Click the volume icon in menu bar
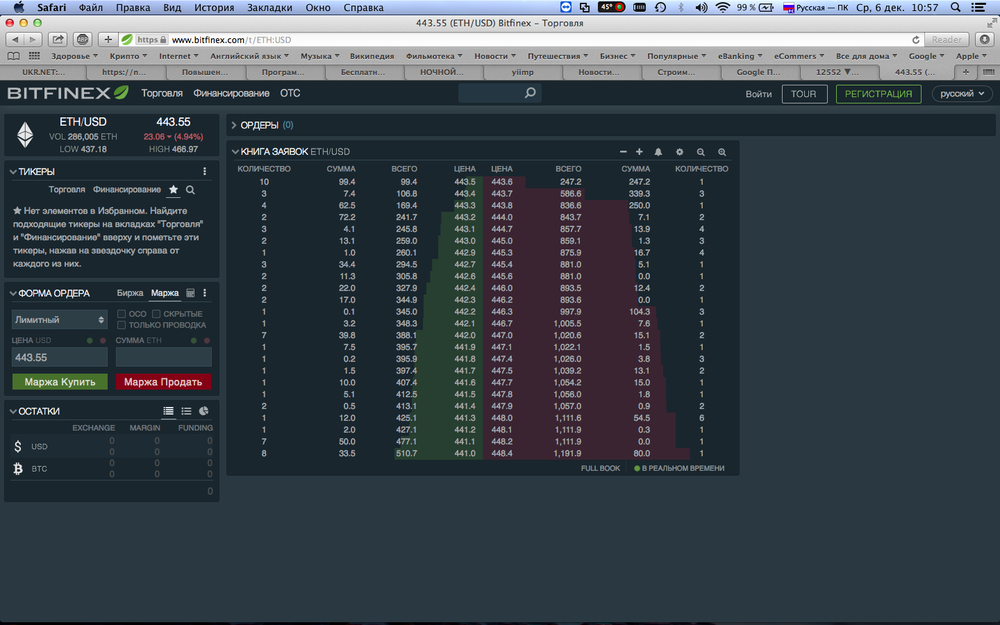The width and height of the screenshot is (1000, 625). [x=701, y=8]
